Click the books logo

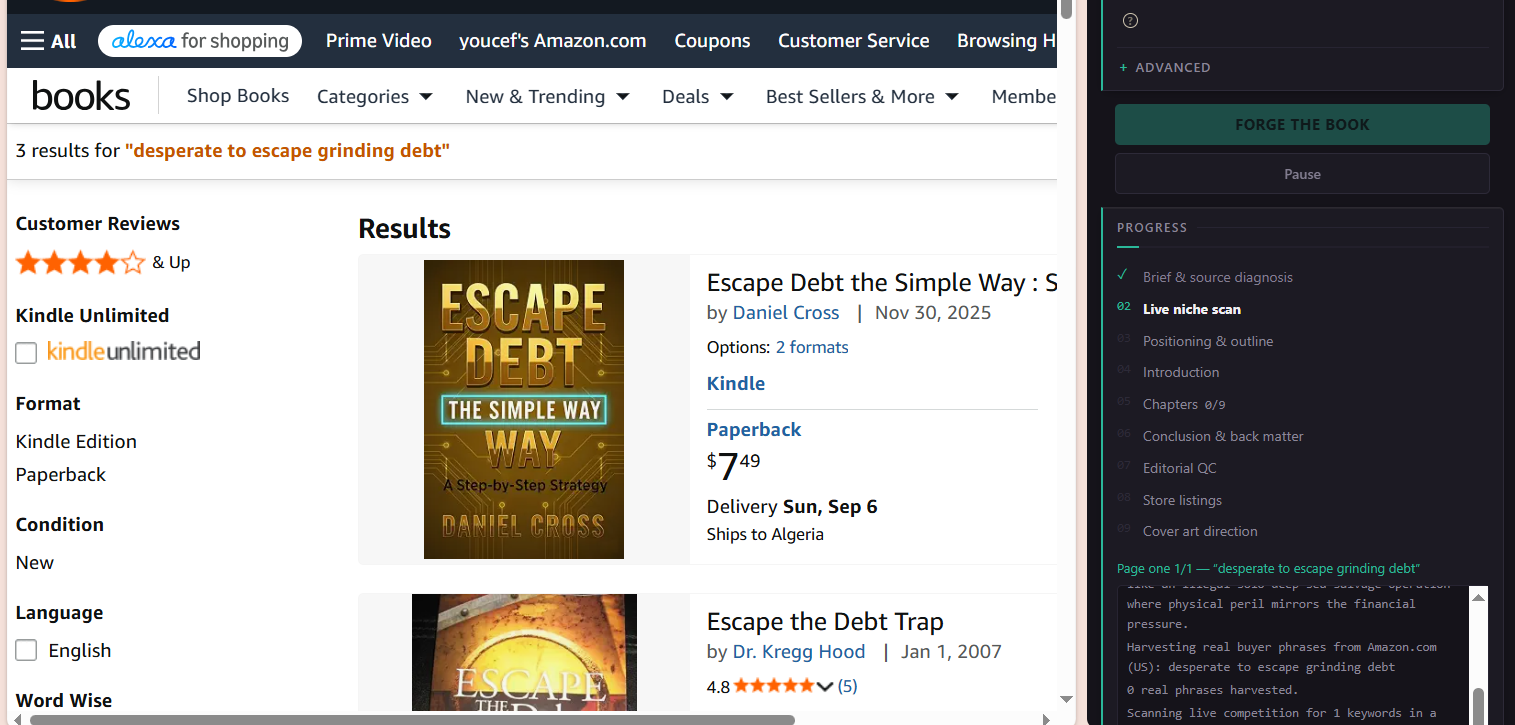coord(81,96)
